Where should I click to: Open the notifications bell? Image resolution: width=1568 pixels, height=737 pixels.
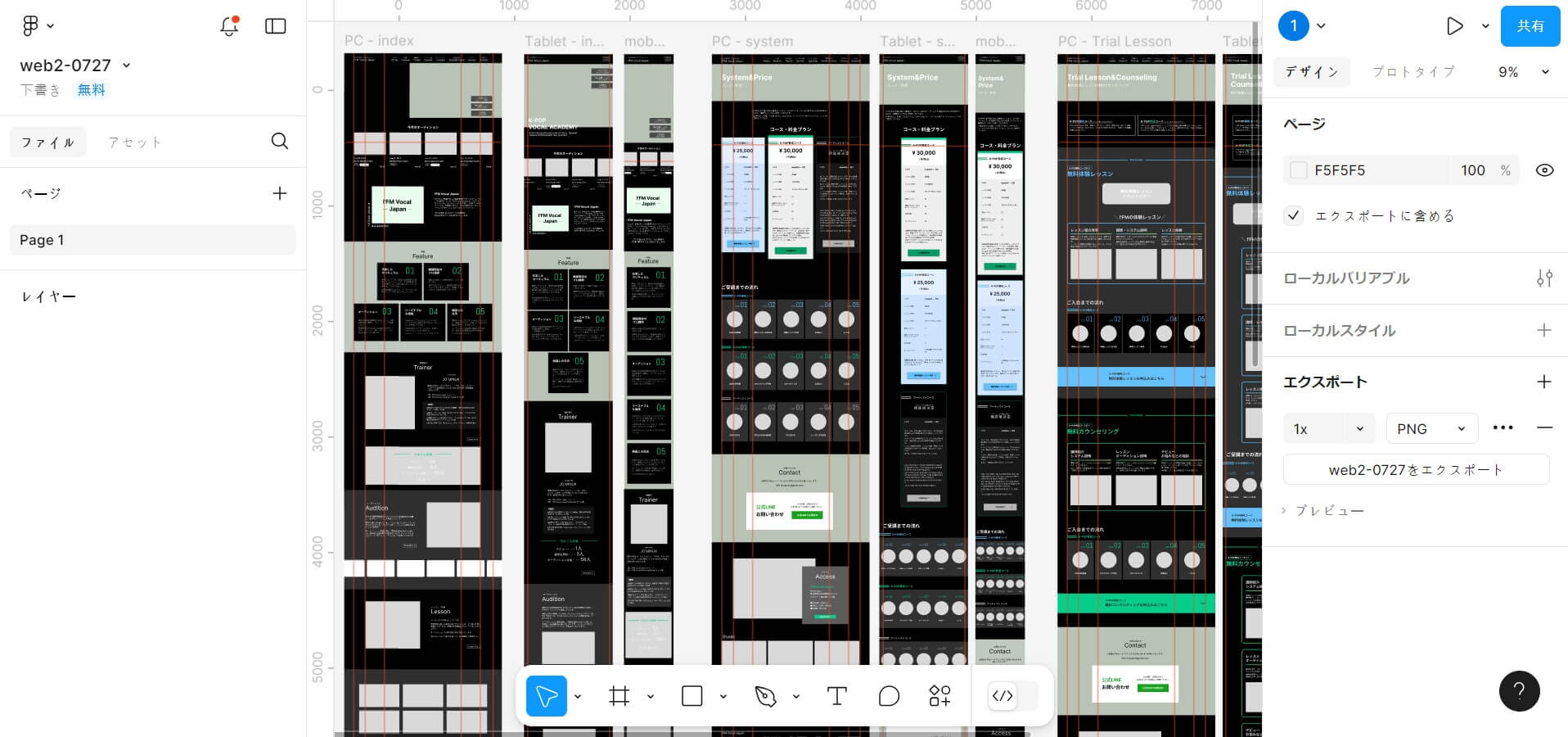tap(229, 26)
